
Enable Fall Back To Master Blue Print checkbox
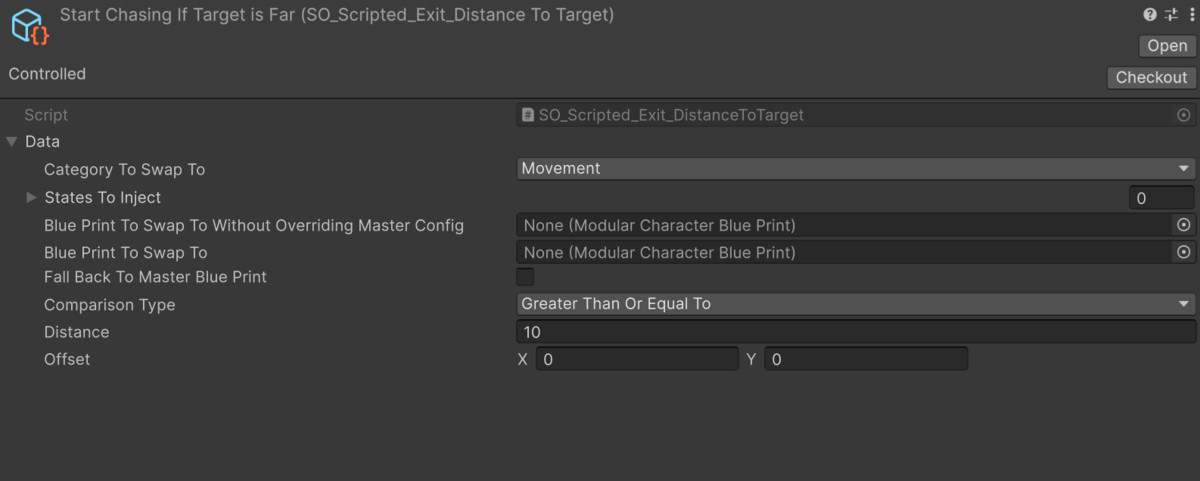pos(525,277)
